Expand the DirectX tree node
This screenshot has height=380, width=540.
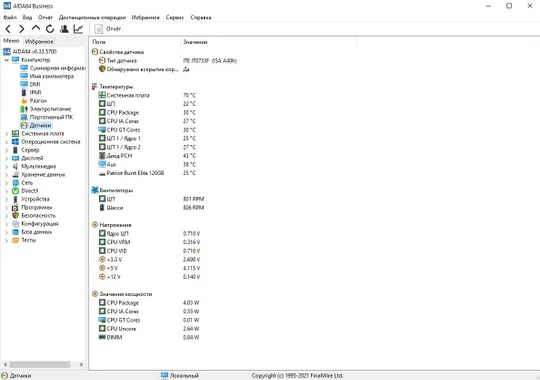(7, 191)
